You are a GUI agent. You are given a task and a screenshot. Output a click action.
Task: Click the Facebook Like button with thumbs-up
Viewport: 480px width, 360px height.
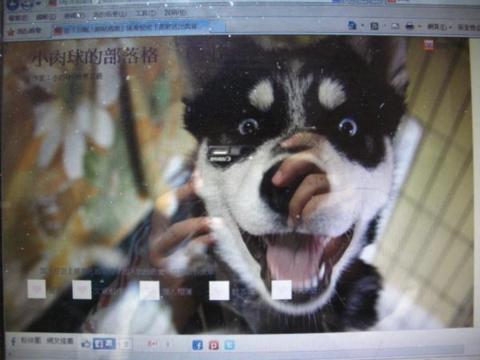pyautogui.click(x=99, y=344)
